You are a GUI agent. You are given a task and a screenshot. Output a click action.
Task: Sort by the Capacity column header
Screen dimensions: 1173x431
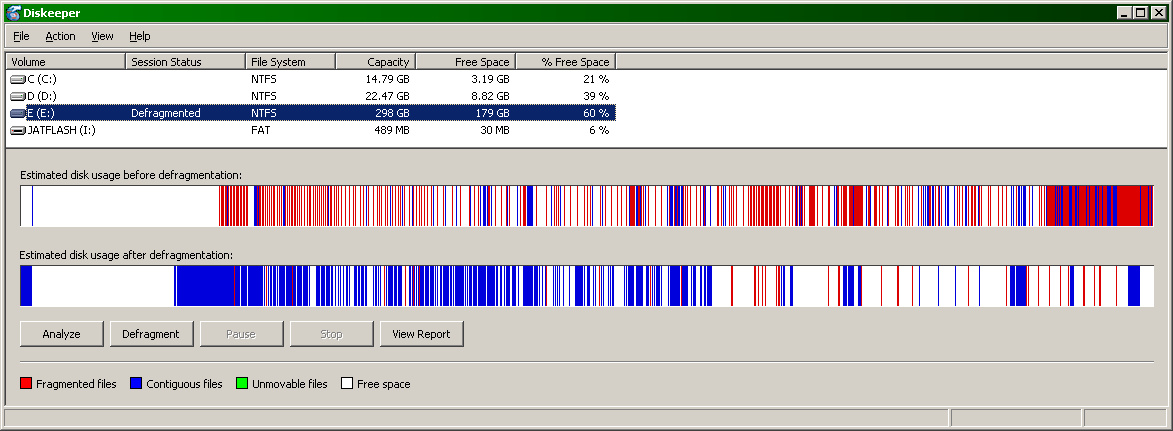click(x=376, y=61)
